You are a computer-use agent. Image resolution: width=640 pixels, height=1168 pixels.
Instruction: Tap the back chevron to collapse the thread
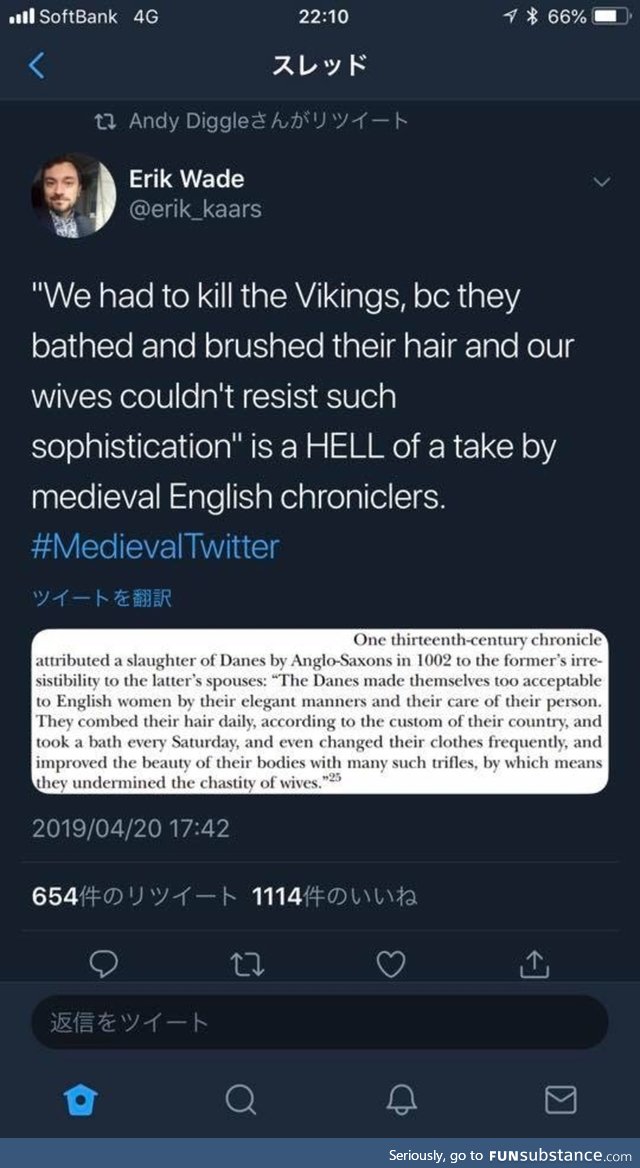[x=37, y=63]
